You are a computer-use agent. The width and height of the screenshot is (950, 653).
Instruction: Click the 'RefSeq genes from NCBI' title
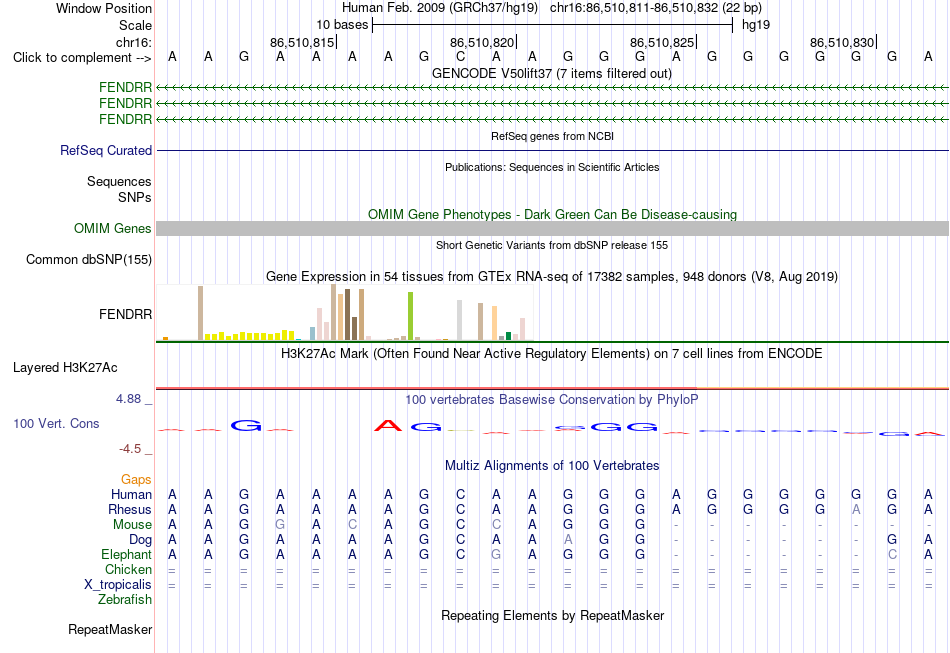(x=552, y=136)
